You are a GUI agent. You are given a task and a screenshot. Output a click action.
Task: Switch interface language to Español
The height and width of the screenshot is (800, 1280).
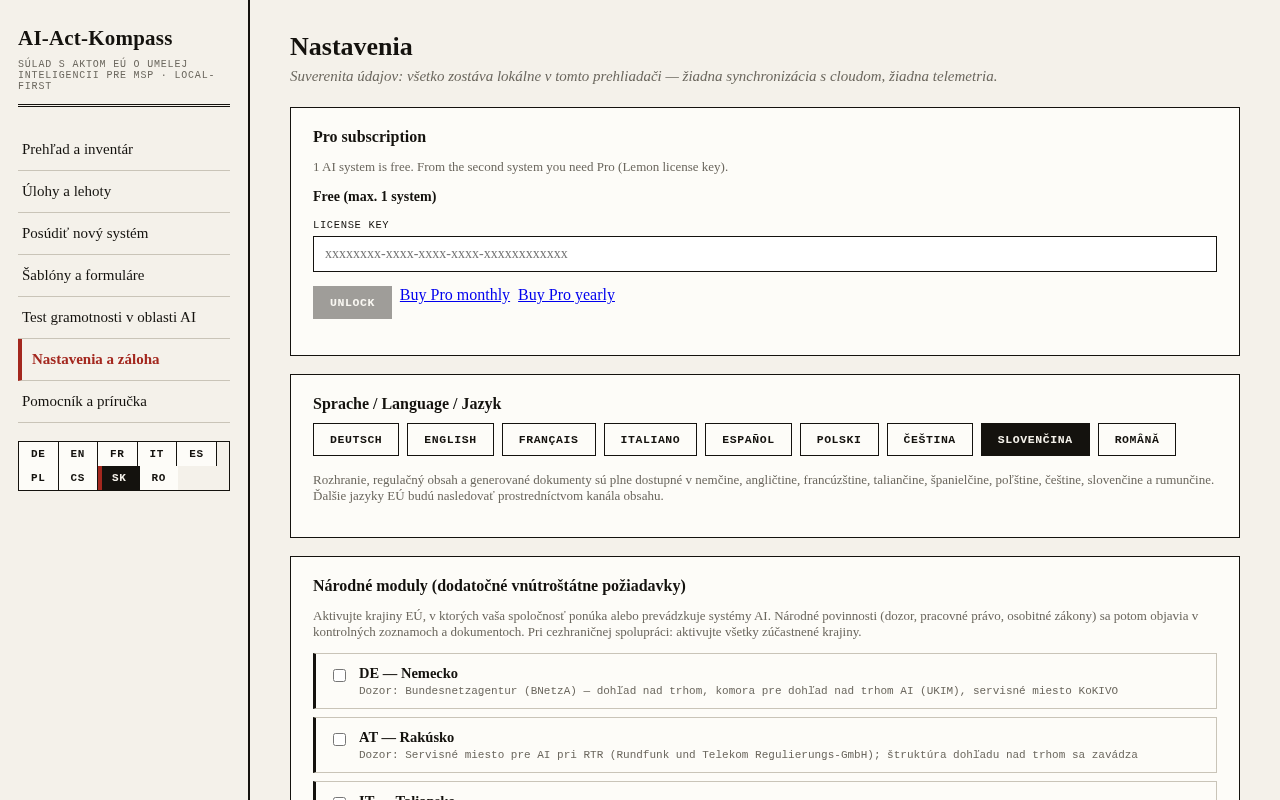(x=748, y=440)
